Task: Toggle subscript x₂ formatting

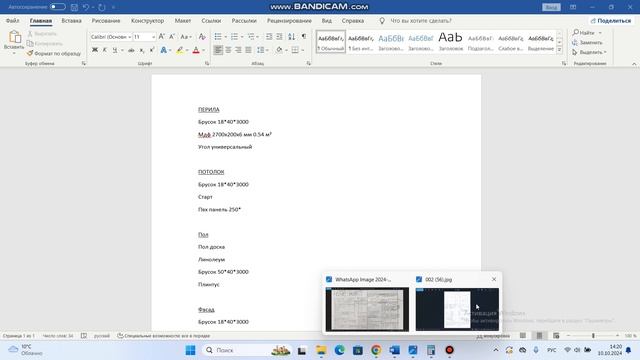Action: click(142, 50)
